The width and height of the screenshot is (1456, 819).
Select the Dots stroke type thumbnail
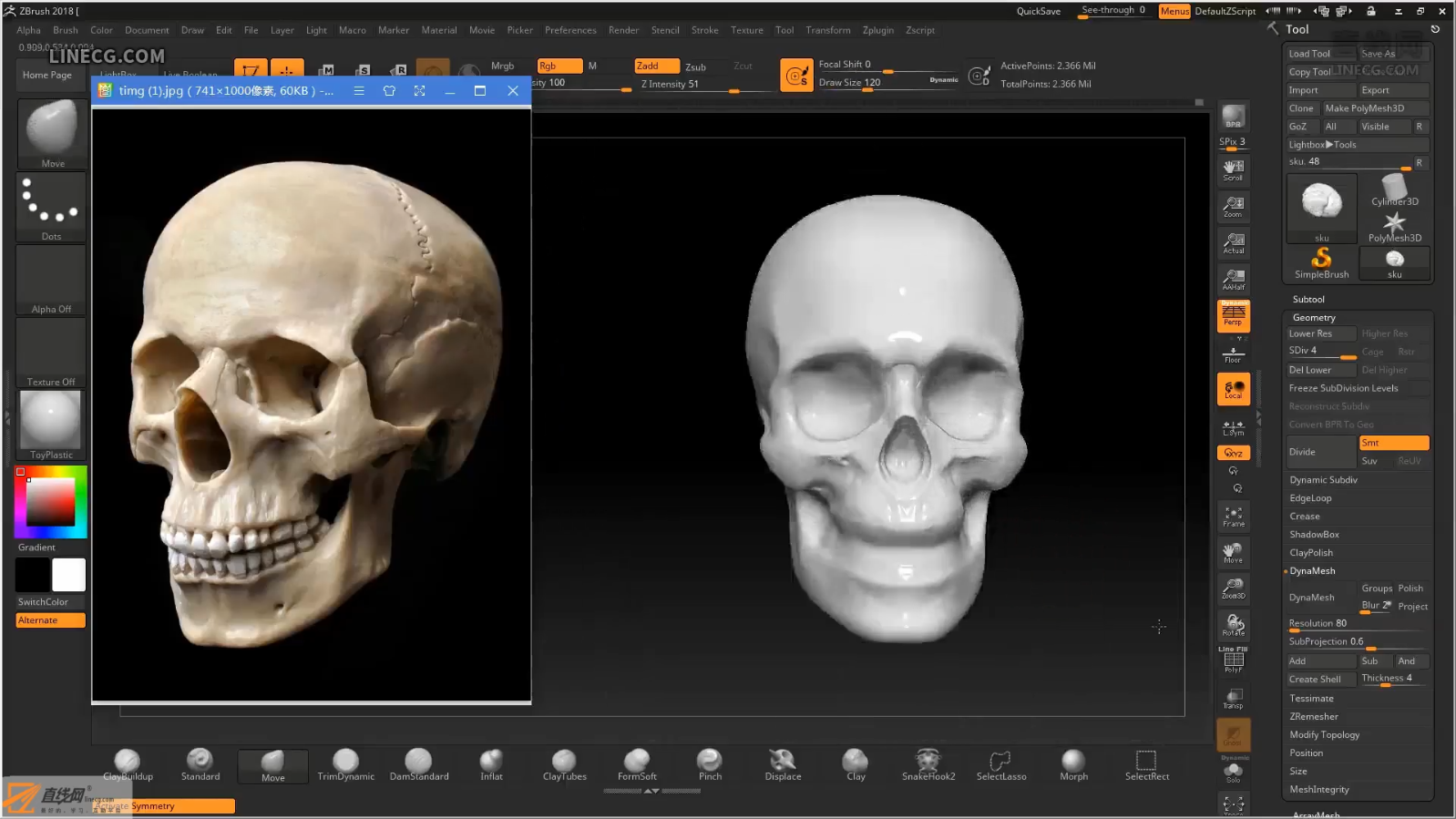[52, 208]
